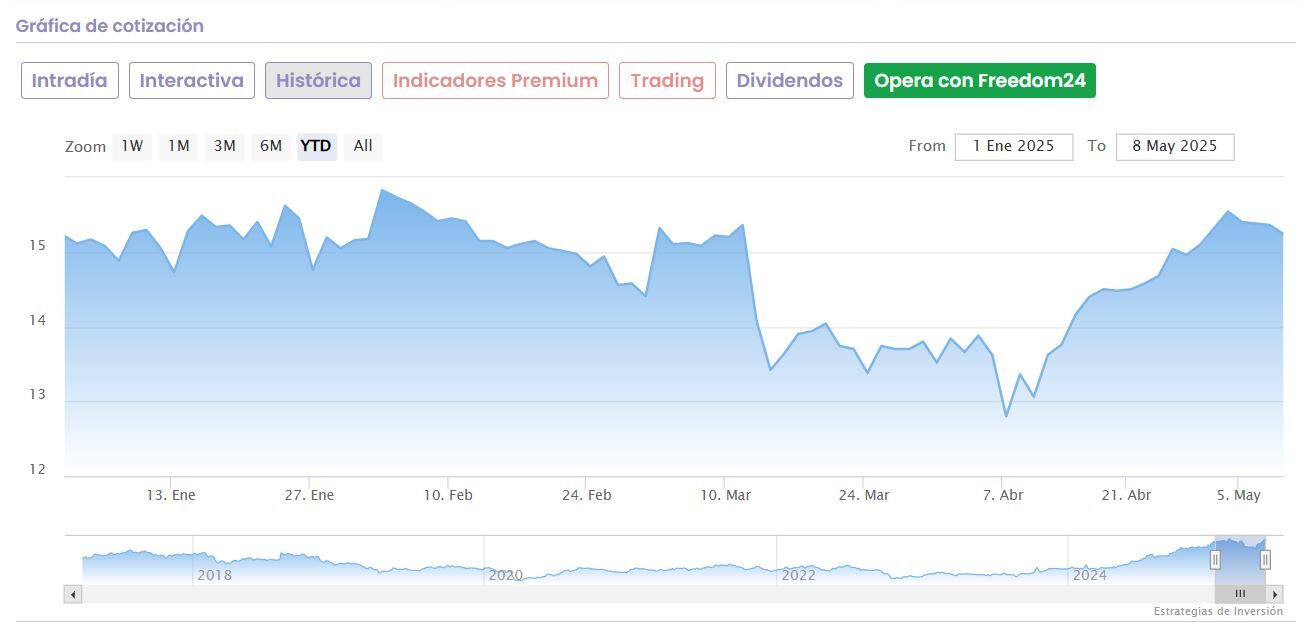Click the navigator scrollbar thumb grip

[1240, 594]
